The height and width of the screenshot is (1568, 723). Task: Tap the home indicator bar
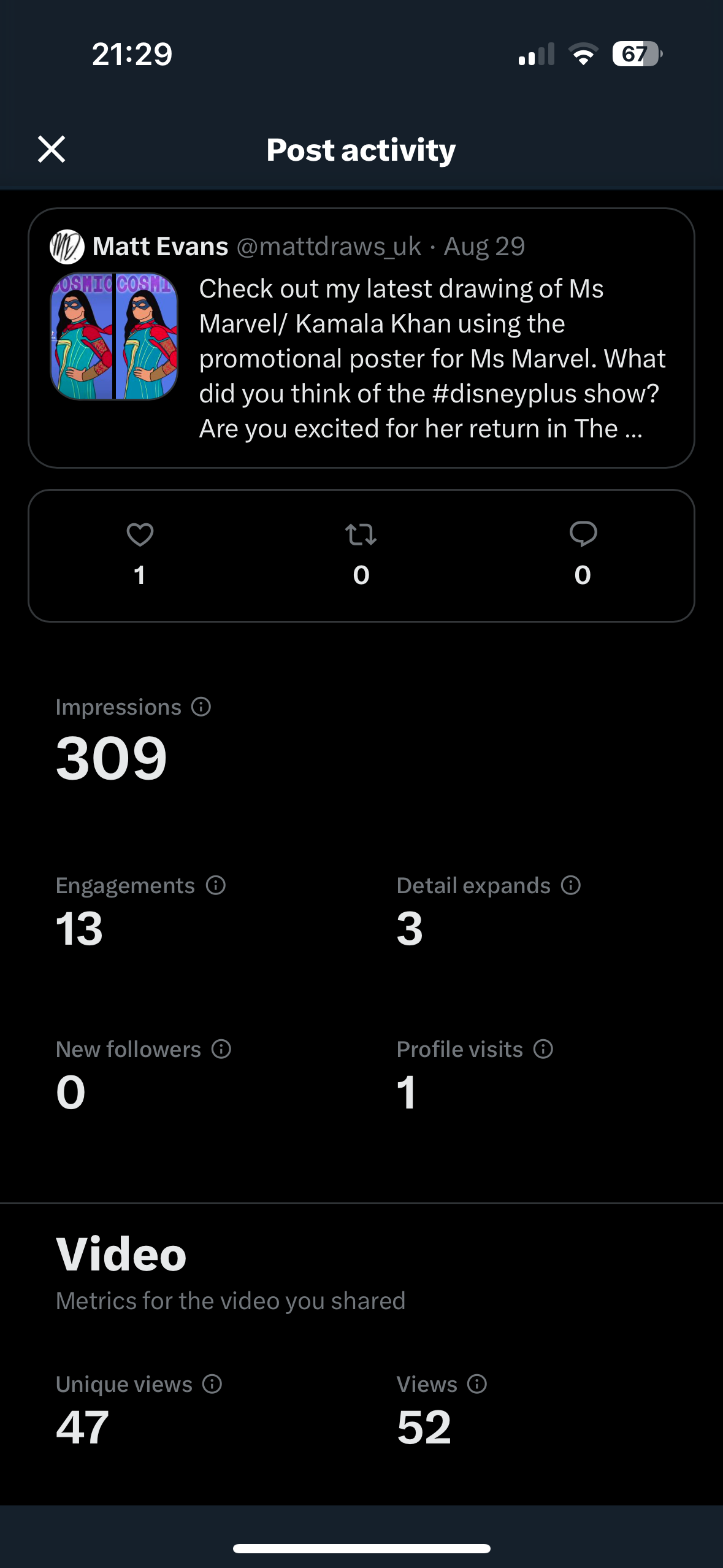pos(361,1548)
